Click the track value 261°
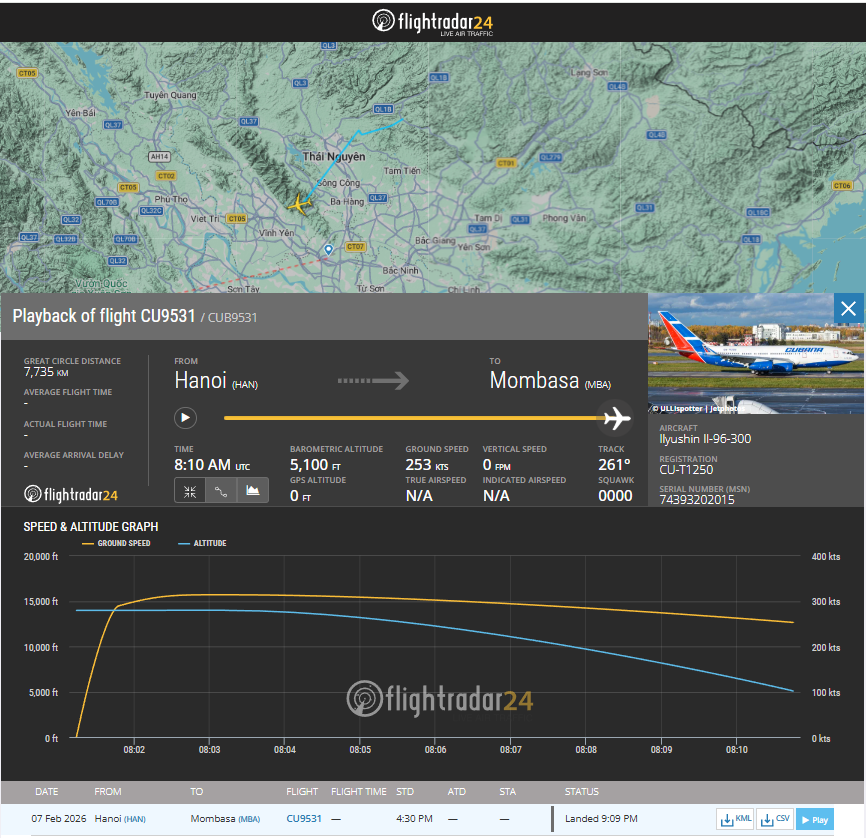Viewport: 866px width, 838px height. click(614, 465)
